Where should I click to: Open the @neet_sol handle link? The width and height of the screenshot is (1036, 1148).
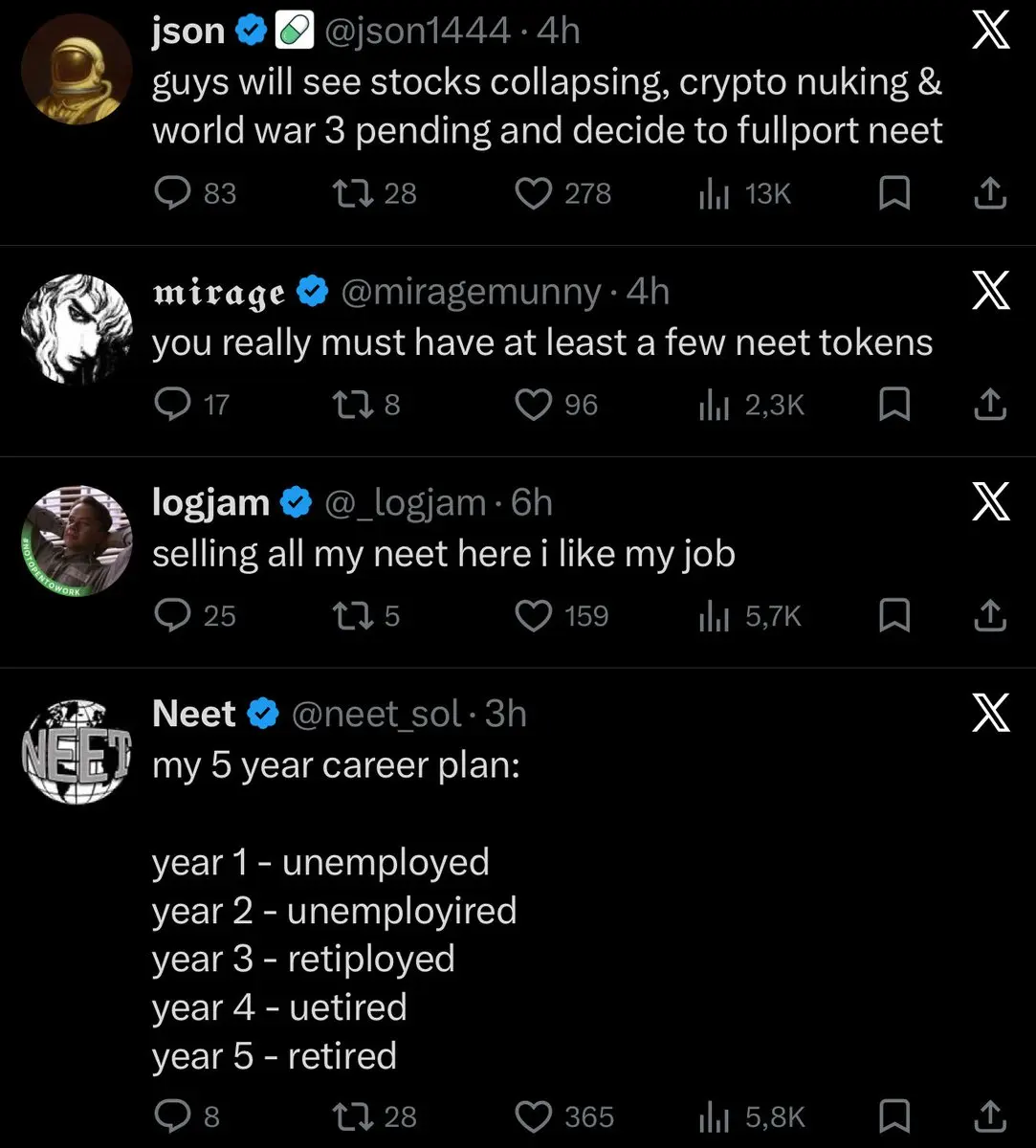pos(377,714)
